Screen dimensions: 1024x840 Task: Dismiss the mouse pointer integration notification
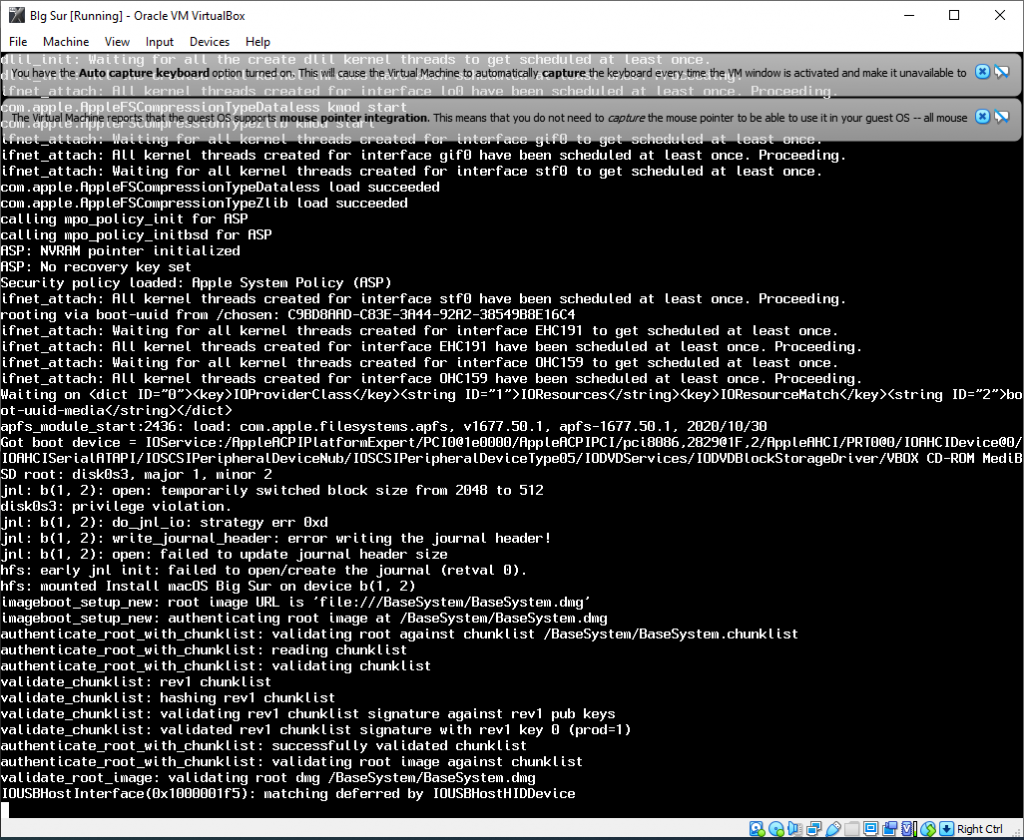(981, 117)
